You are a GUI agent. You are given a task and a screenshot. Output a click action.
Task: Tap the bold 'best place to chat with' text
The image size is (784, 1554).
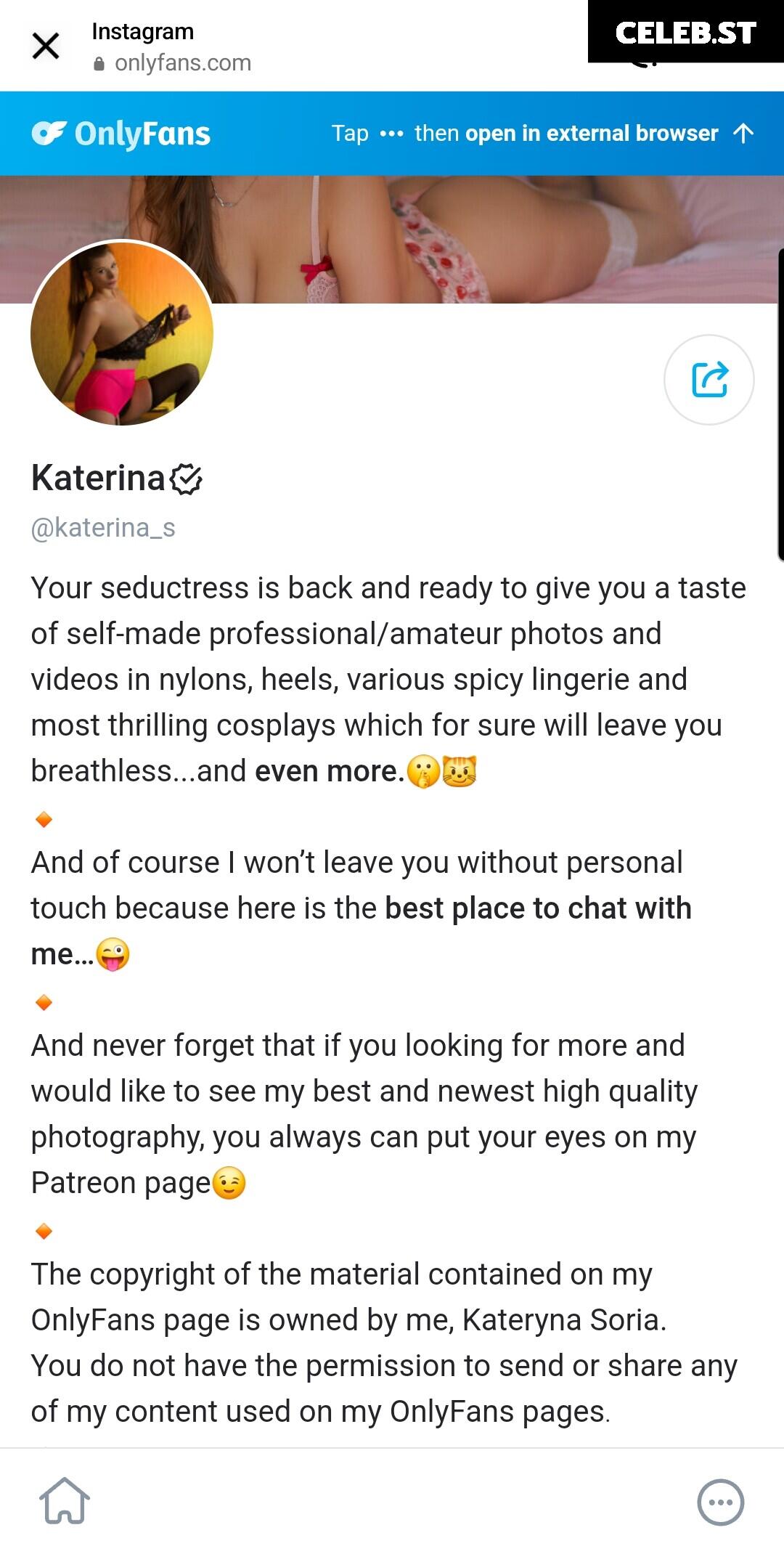pos(538,908)
